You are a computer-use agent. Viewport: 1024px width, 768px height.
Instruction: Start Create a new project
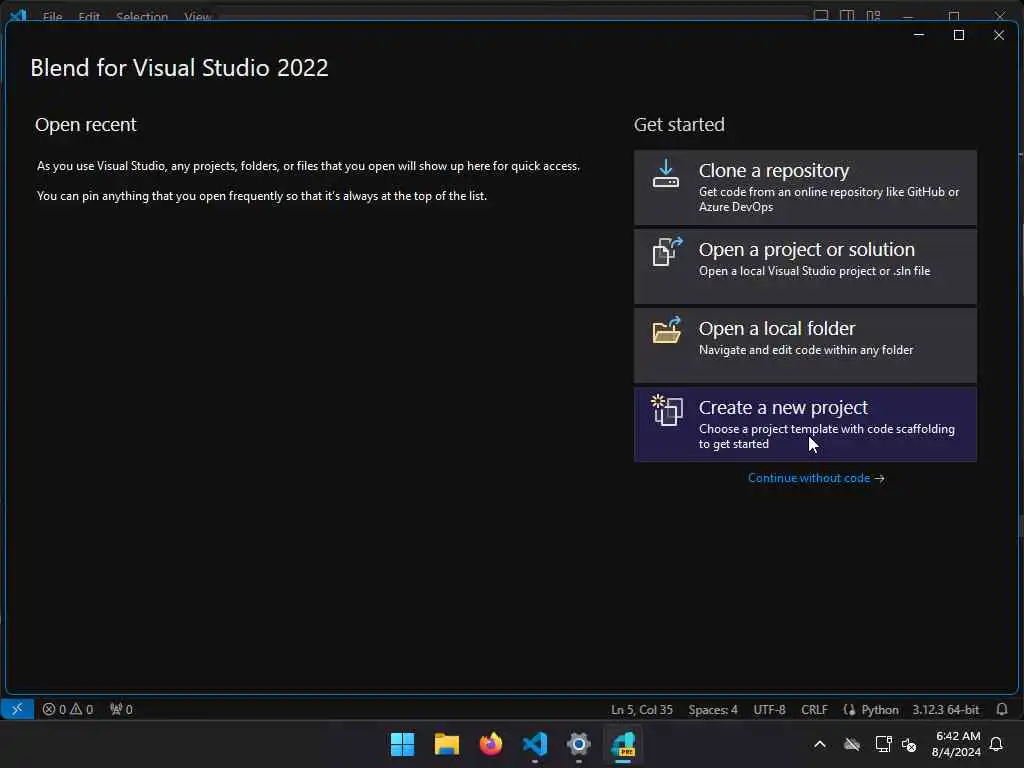tap(805, 424)
